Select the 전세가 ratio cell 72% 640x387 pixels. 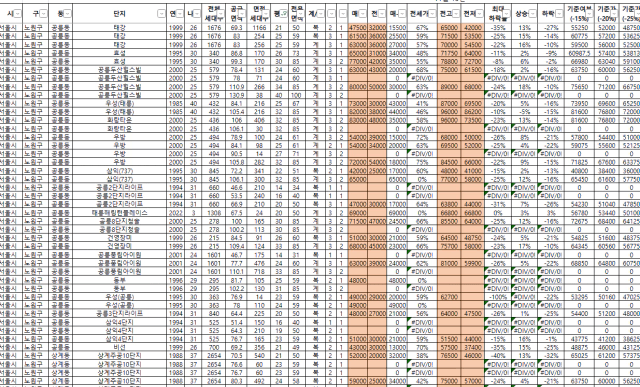[x=422, y=137]
